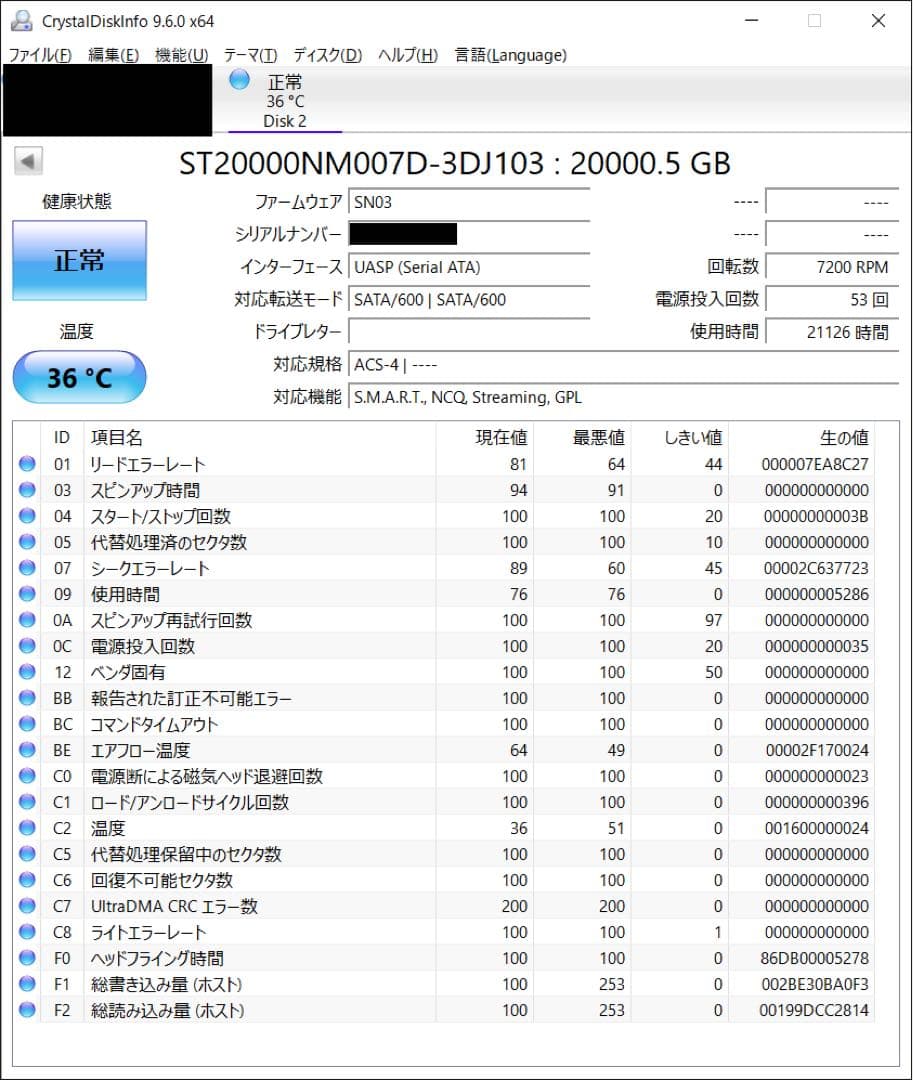Open the ヘルプ menu
This screenshot has height=1080, width=913.
pos(406,56)
